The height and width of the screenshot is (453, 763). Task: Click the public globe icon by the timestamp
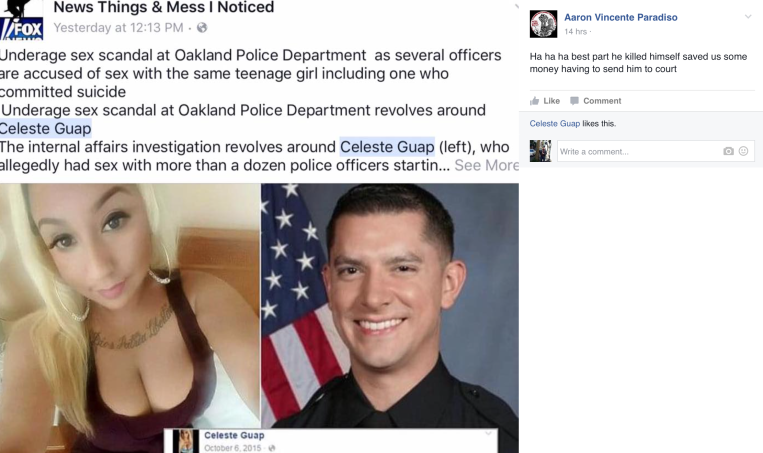pos(202,28)
